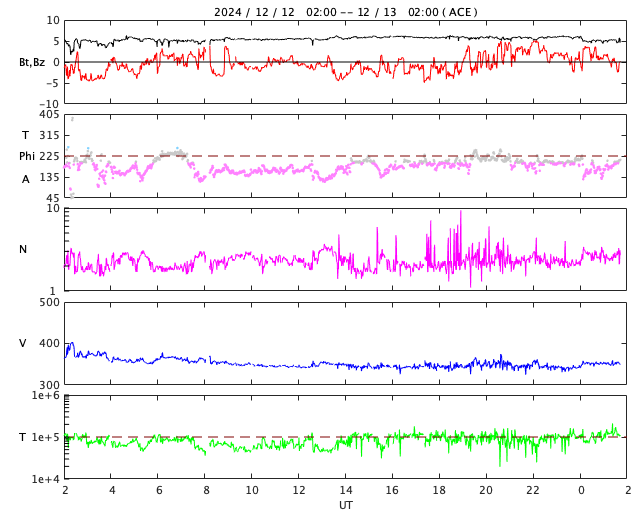Click the 45 tick label on Phi panel
640x512 pixels.
pos(52,198)
